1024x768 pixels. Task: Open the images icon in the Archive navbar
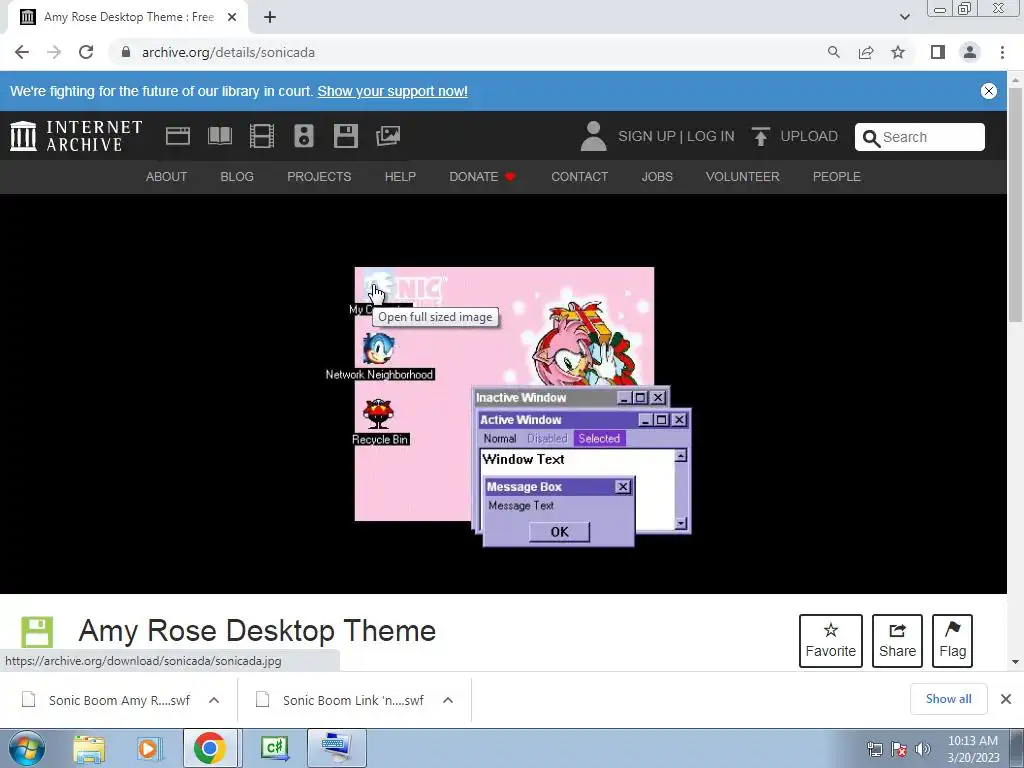click(x=388, y=136)
